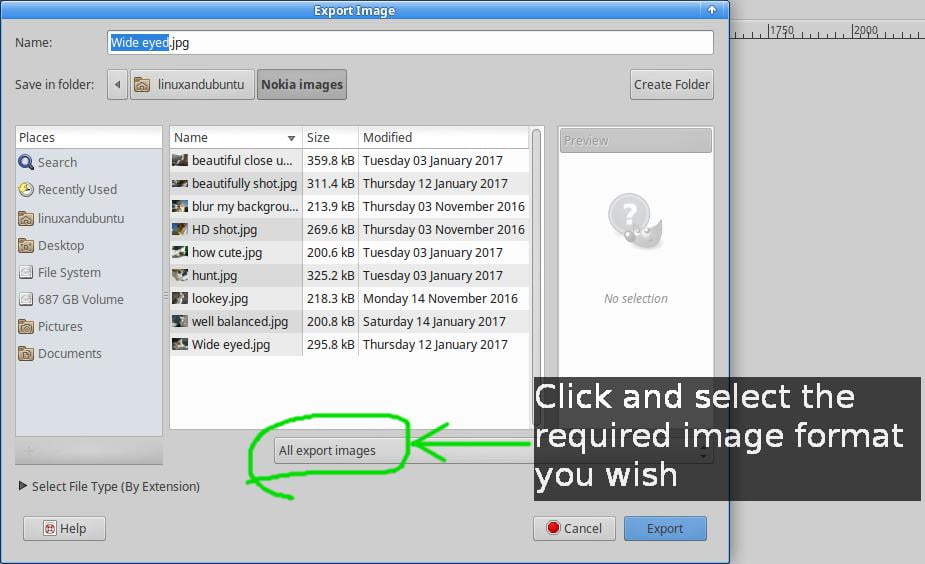Click the Export button
Image resolution: width=925 pixels, height=564 pixels.
(665, 529)
